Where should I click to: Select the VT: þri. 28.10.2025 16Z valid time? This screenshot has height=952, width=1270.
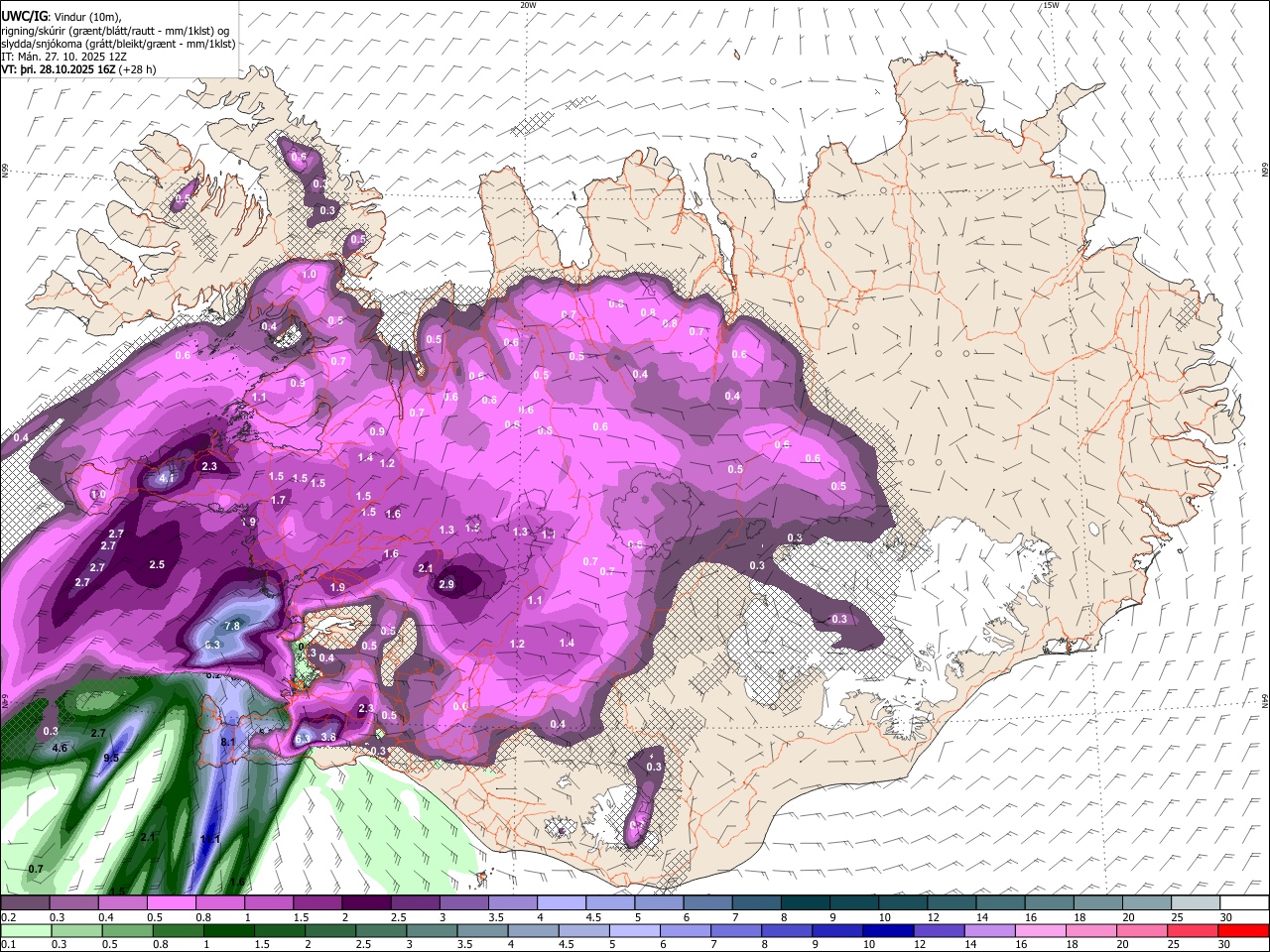coord(58,70)
